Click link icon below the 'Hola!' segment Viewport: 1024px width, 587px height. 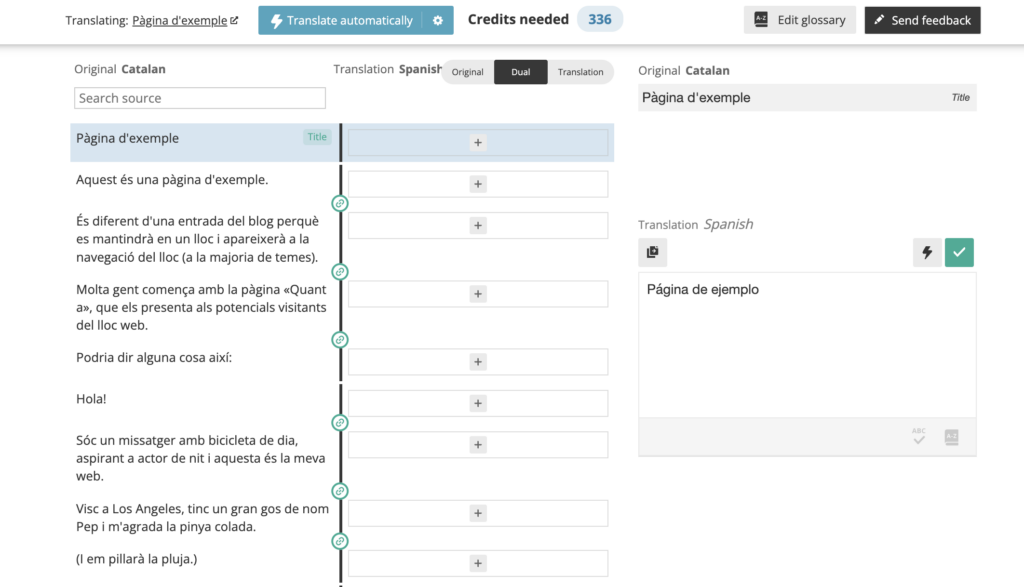point(340,423)
